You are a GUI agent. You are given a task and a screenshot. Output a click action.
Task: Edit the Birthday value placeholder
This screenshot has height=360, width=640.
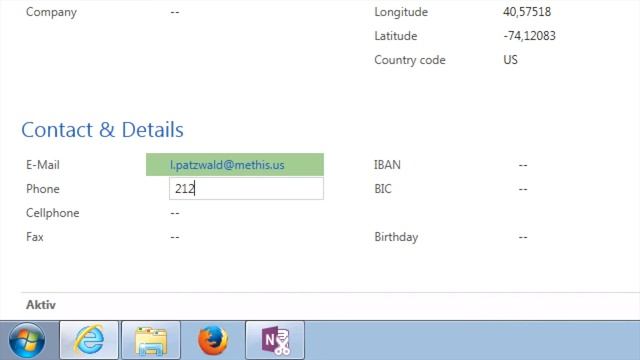(523, 237)
